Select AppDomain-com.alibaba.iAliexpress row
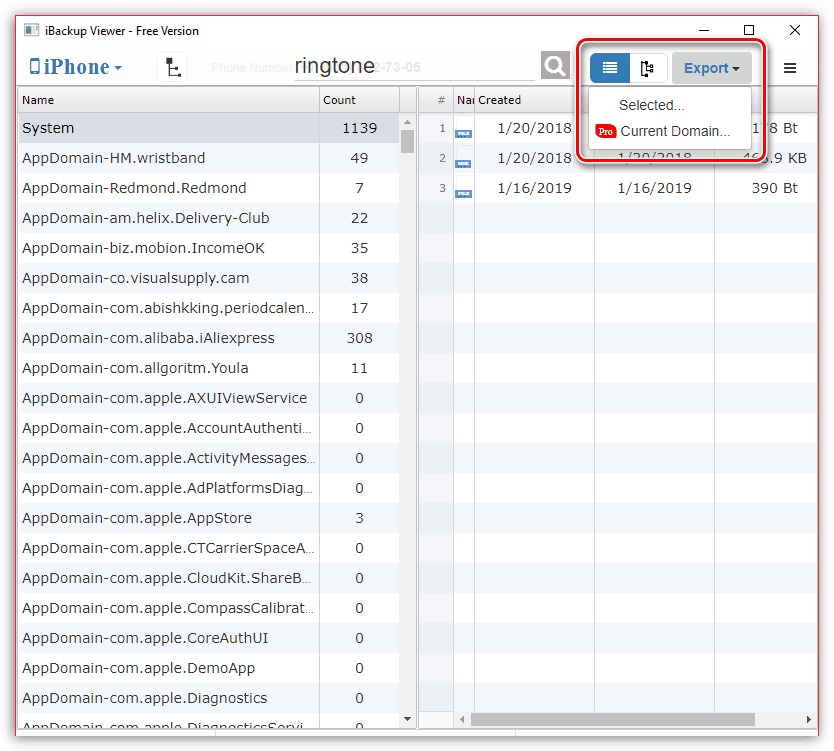 pyautogui.click(x=208, y=338)
